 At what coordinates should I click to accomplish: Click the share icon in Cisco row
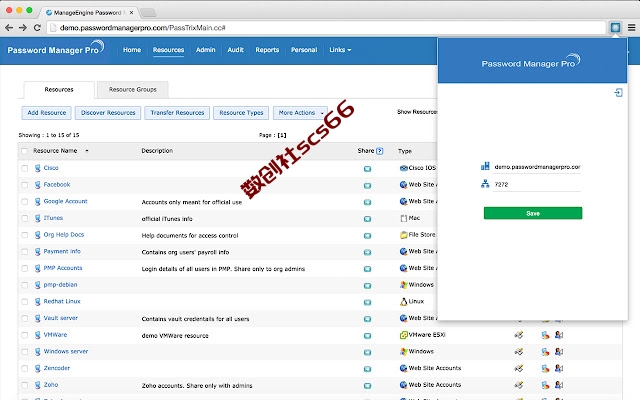[x=367, y=169]
